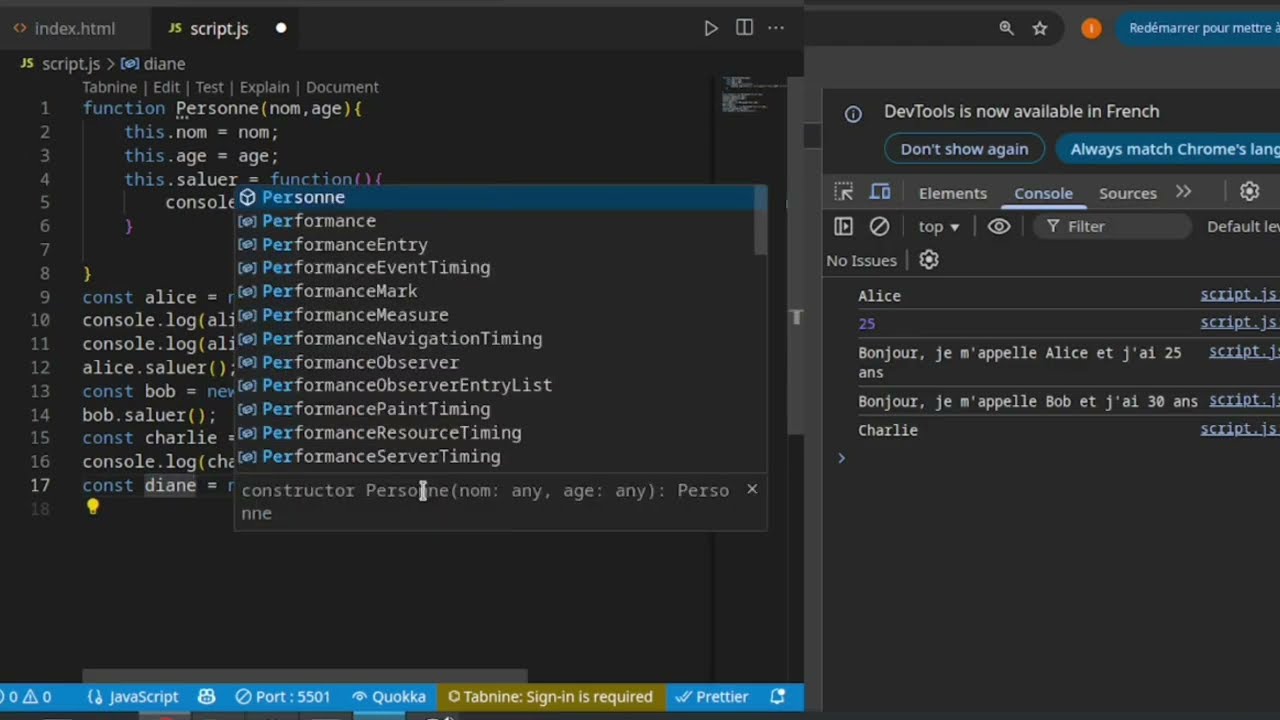Choose the PerformanceNavigationTiming suggestion

tap(495, 339)
